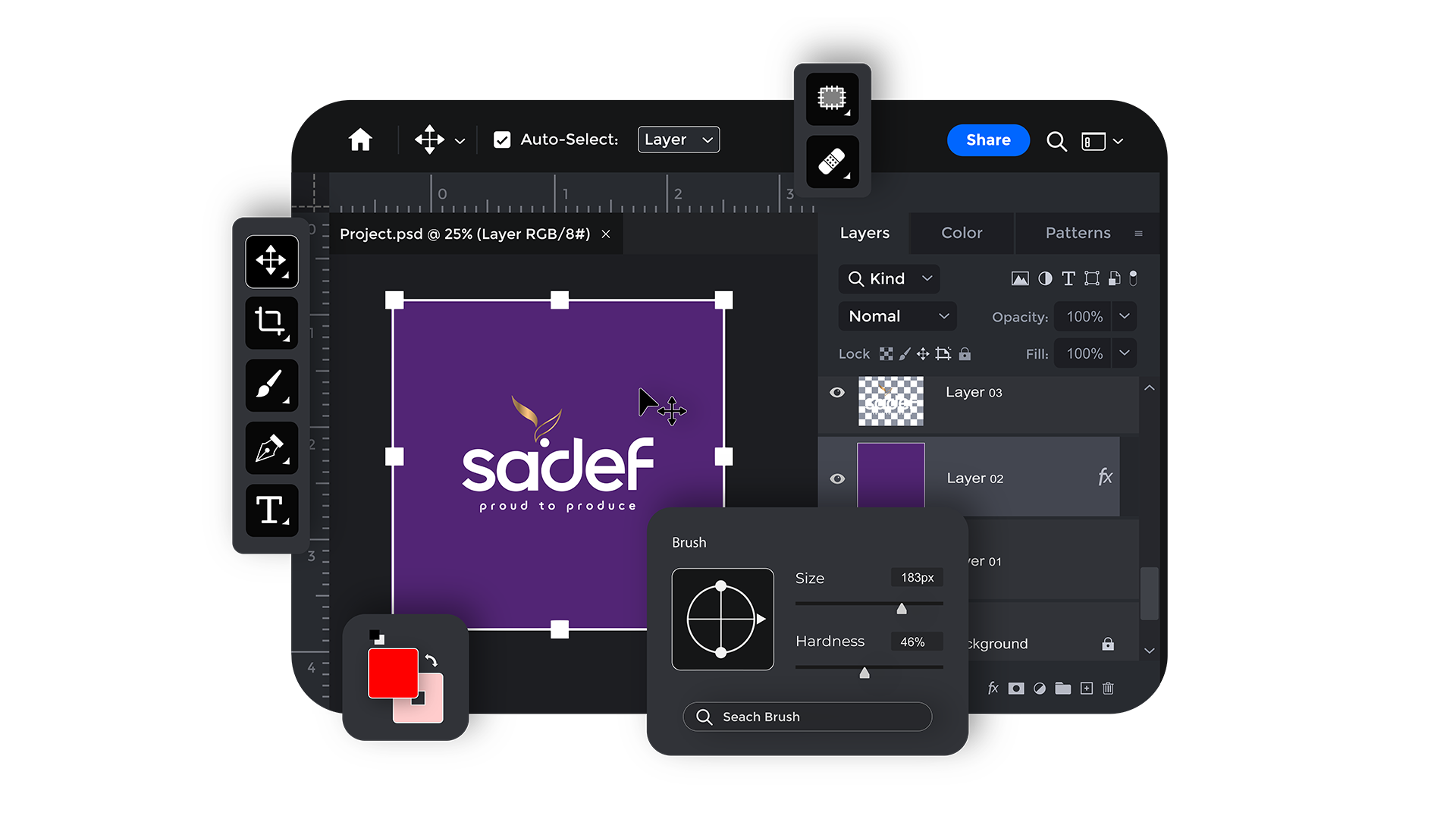Select the Brush tool in left toolbar
This screenshot has width=1456, height=819.
(x=271, y=385)
